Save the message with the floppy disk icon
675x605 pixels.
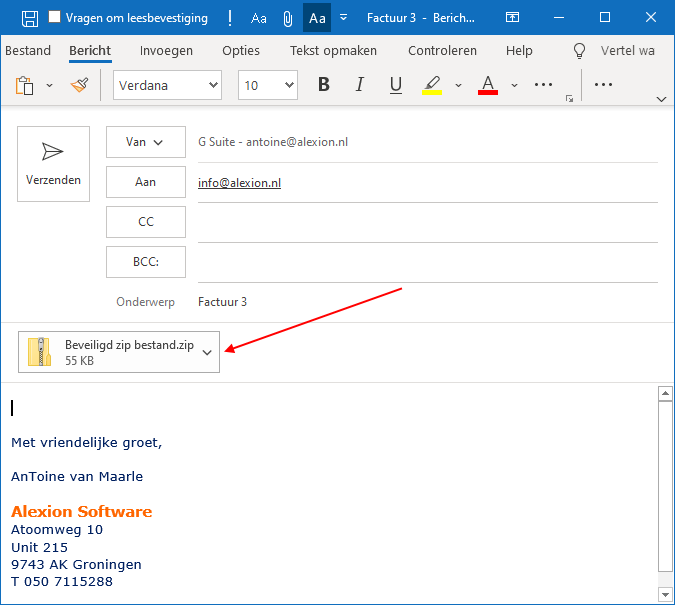pos(30,19)
